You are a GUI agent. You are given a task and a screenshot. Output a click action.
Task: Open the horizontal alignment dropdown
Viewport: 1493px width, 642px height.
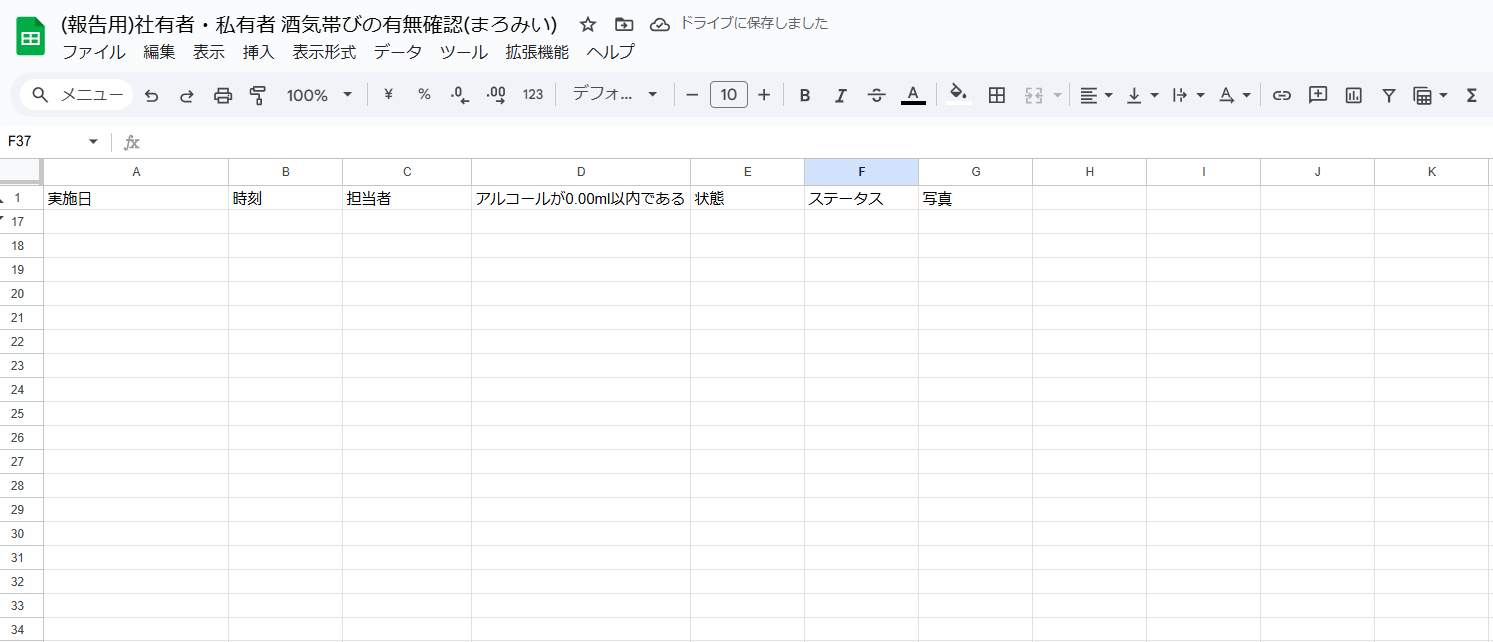coord(1093,94)
